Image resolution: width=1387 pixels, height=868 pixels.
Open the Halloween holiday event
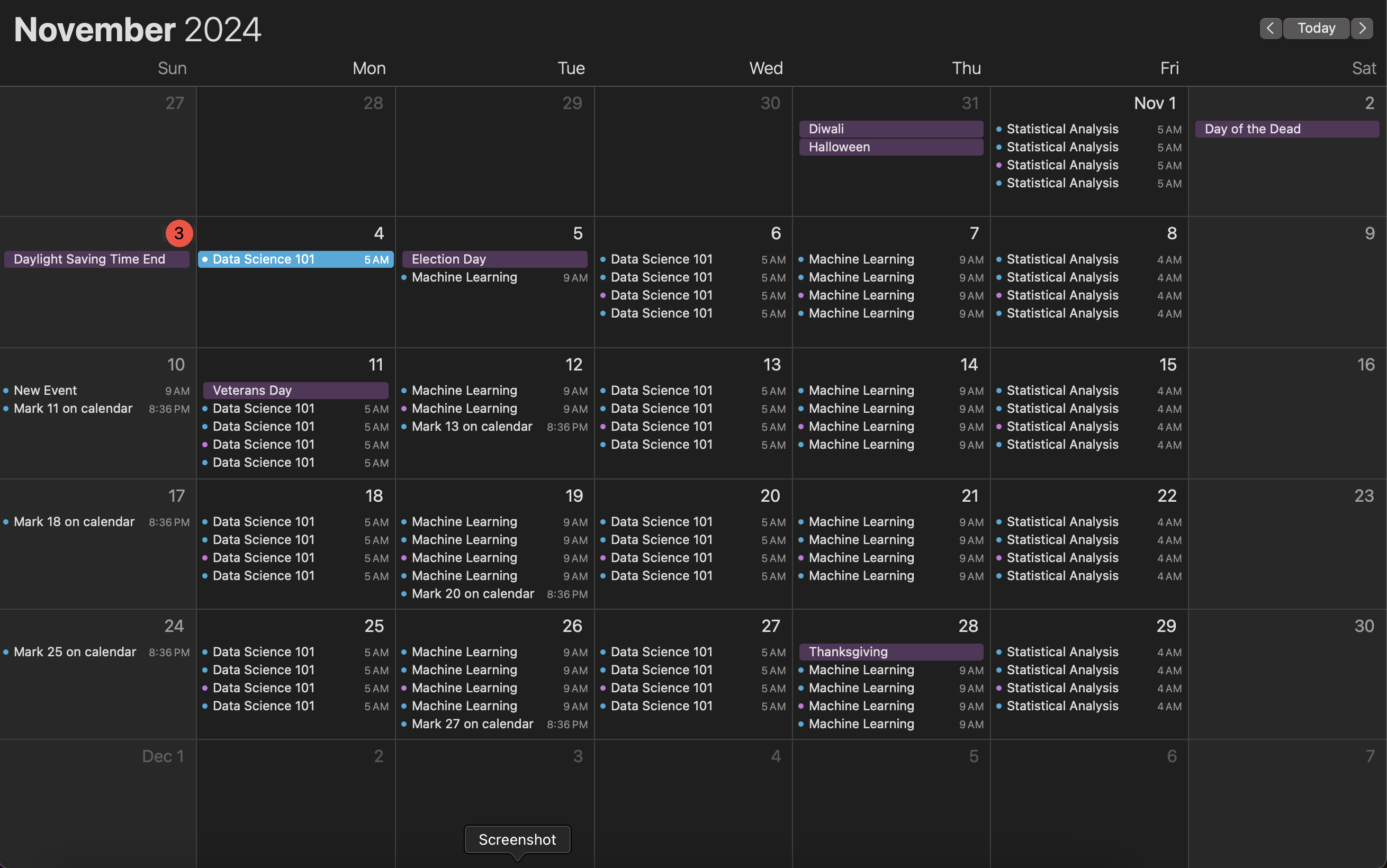tap(890, 147)
